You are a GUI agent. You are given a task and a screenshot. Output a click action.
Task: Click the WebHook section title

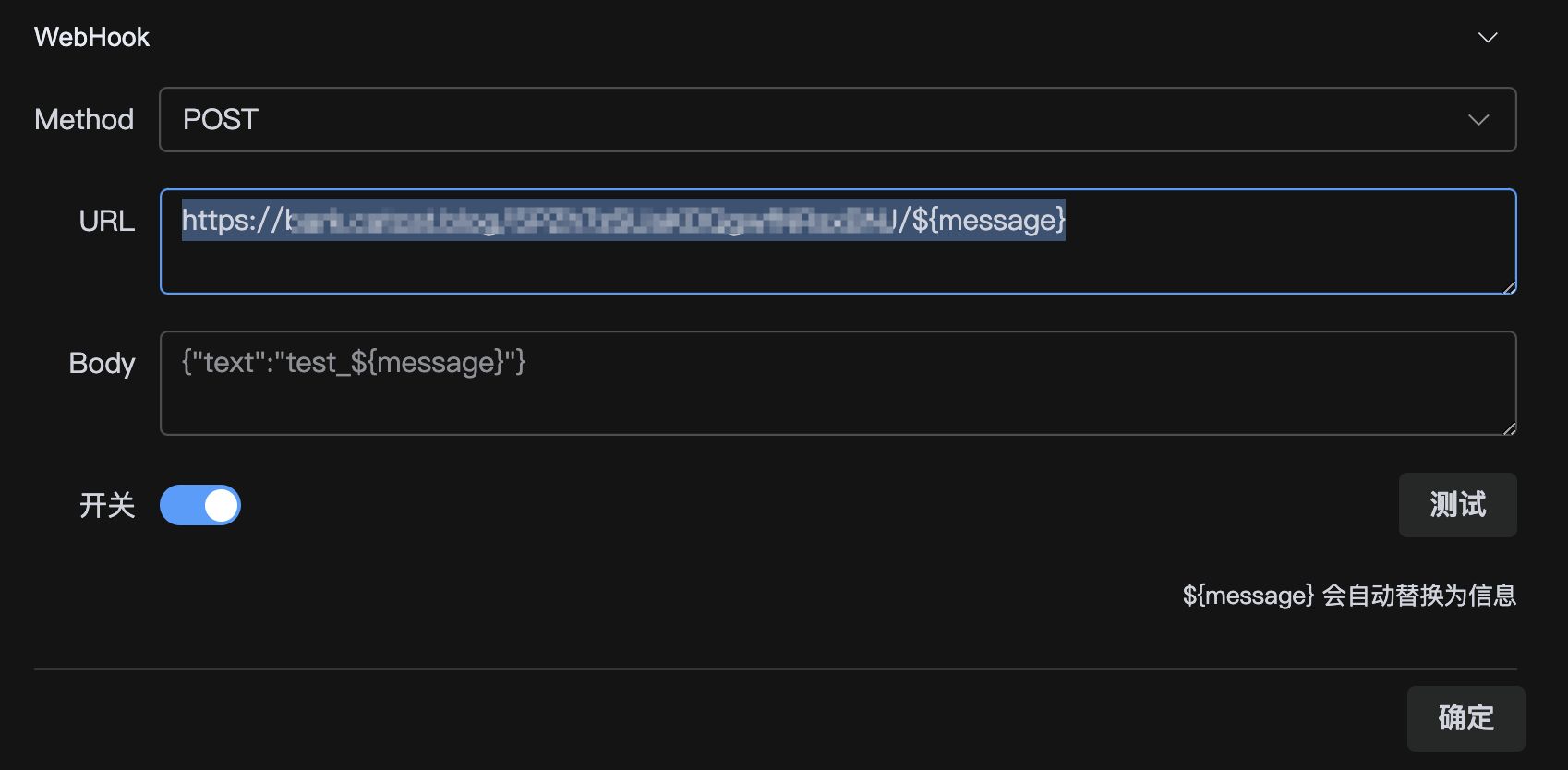(91, 38)
